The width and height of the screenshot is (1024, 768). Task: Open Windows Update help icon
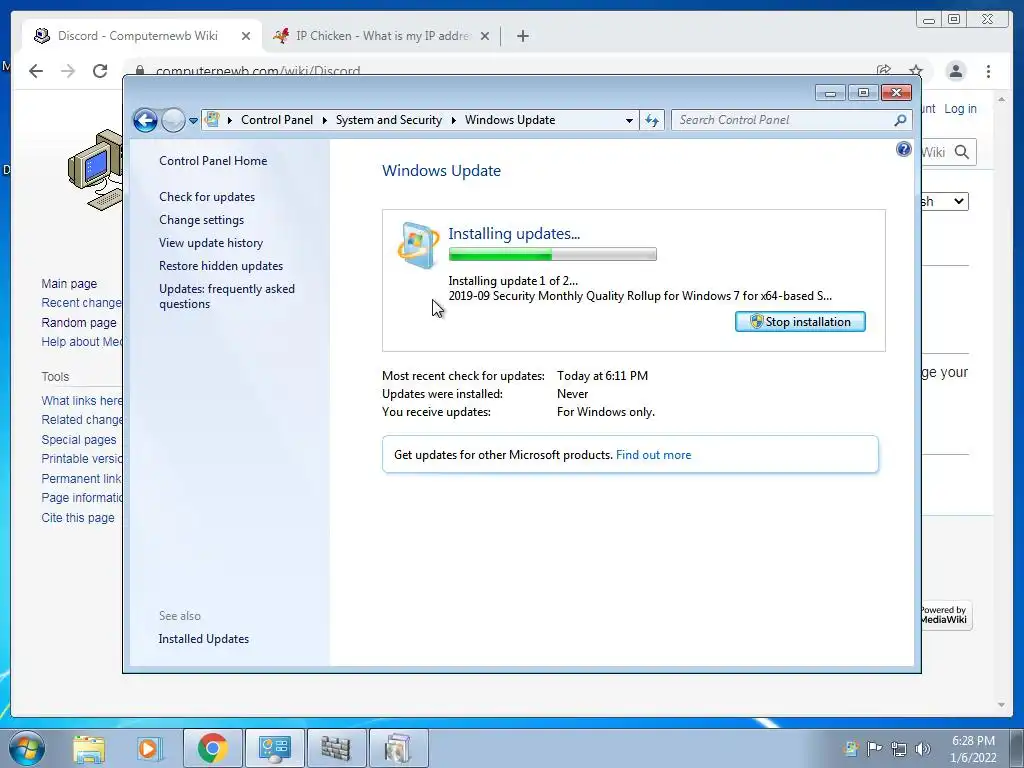[x=903, y=150]
